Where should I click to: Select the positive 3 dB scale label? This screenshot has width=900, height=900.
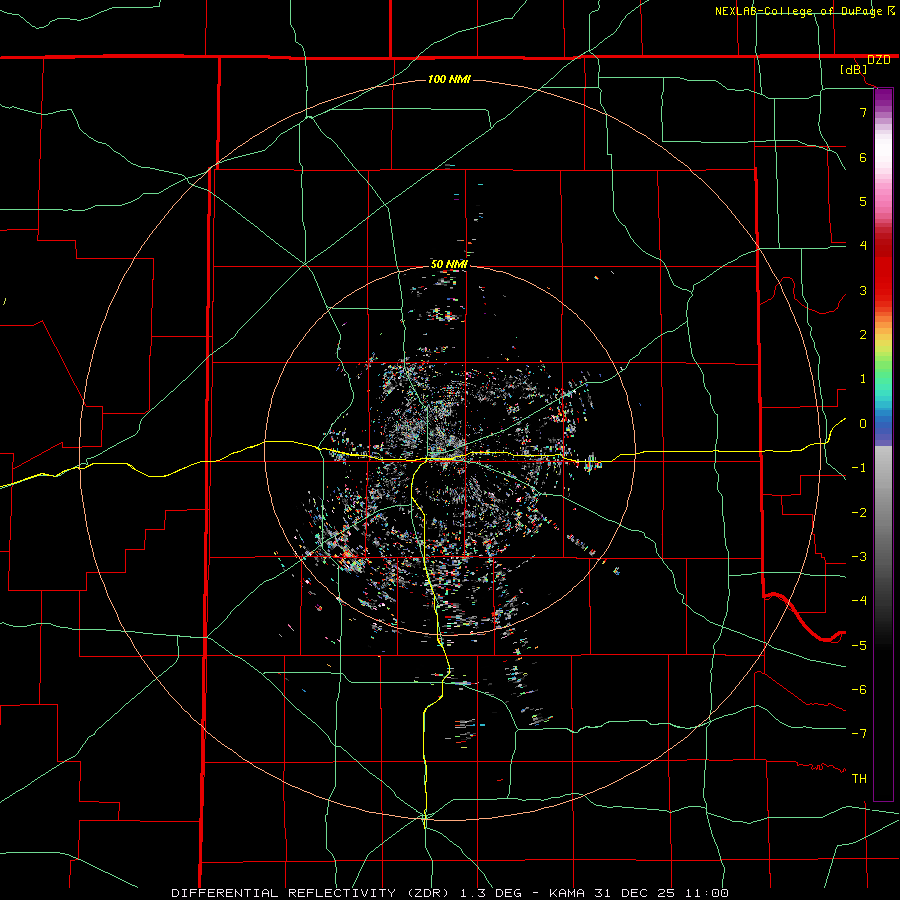[863, 290]
